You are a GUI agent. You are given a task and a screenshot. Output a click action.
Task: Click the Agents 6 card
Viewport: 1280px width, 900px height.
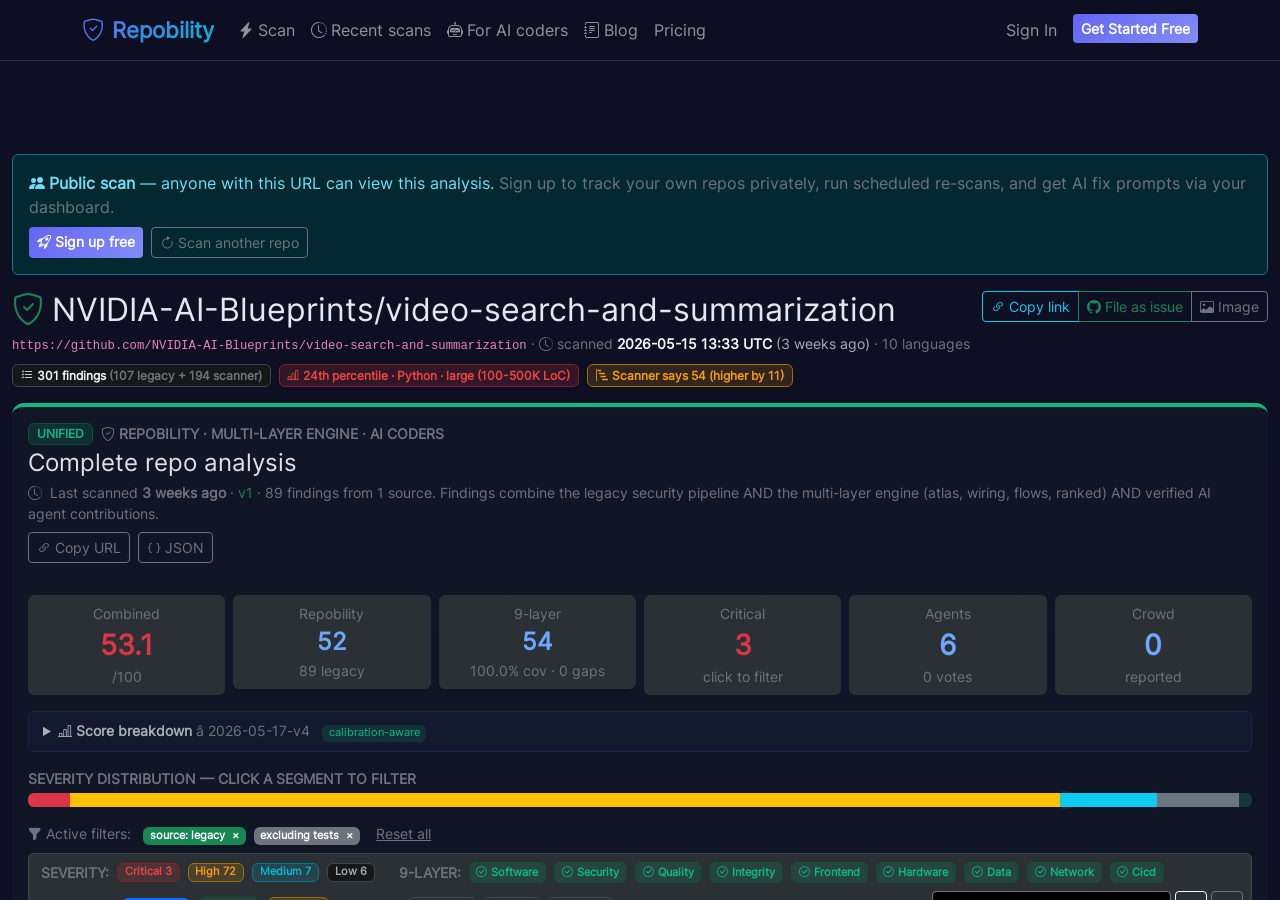(948, 645)
